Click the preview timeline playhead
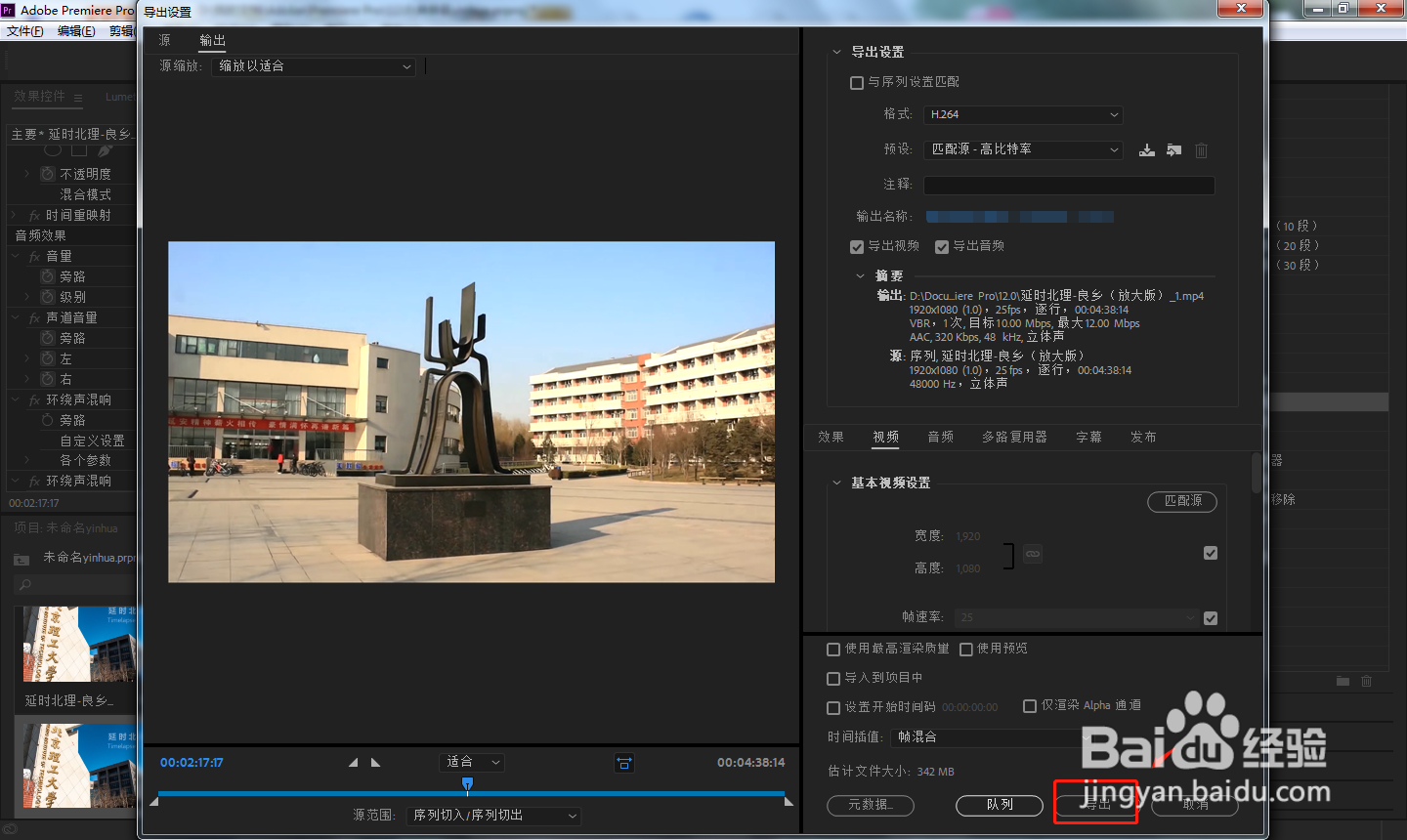The image size is (1407, 840). pyautogui.click(x=468, y=784)
